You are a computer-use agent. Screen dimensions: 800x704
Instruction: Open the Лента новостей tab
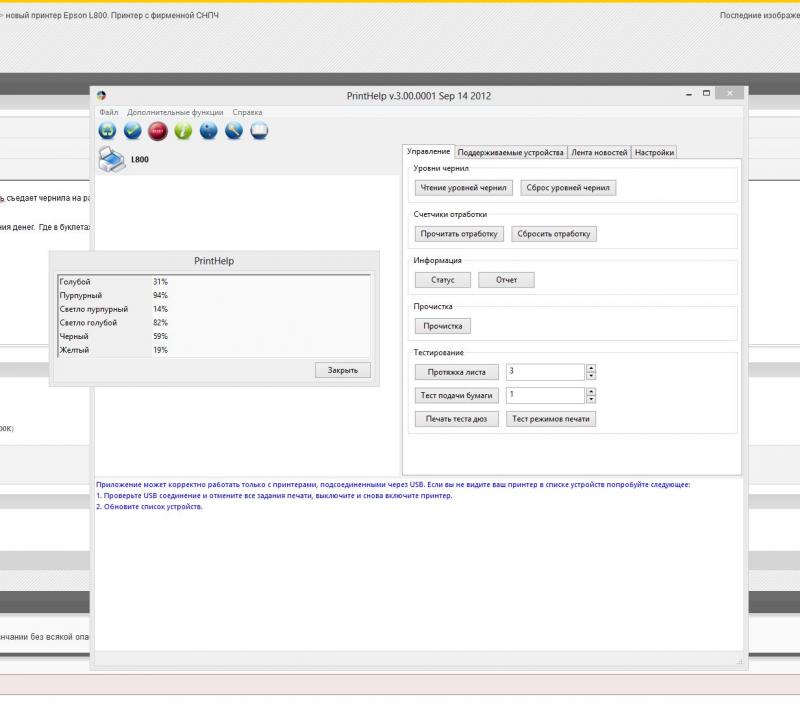tap(599, 153)
